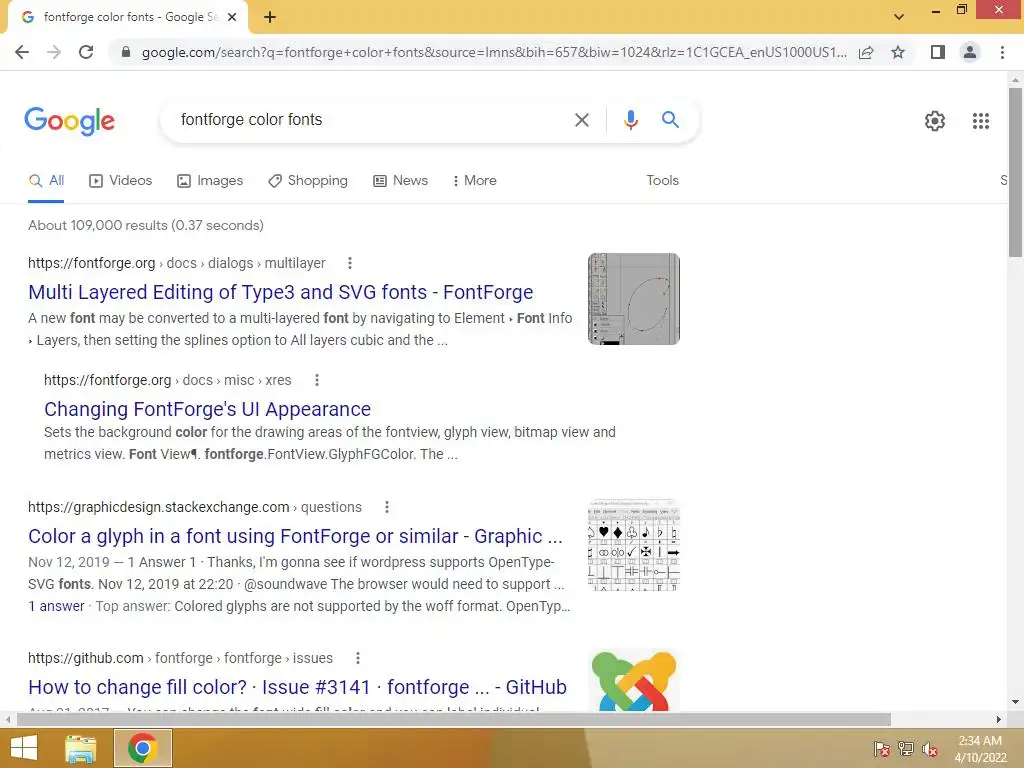Click the horizontal scrollbar thumb
Image resolution: width=1024 pixels, height=768 pixels.
tap(454, 720)
